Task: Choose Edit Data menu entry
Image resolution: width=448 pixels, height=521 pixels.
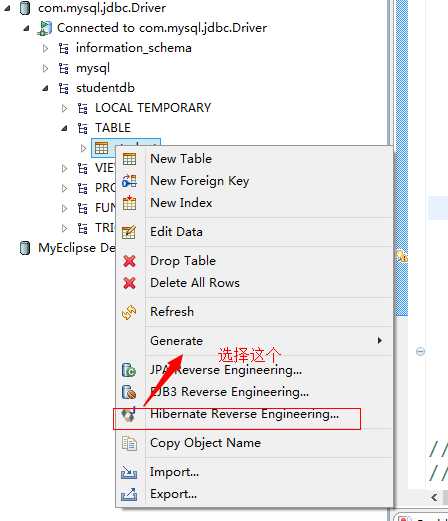Action: click(x=255, y=232)
